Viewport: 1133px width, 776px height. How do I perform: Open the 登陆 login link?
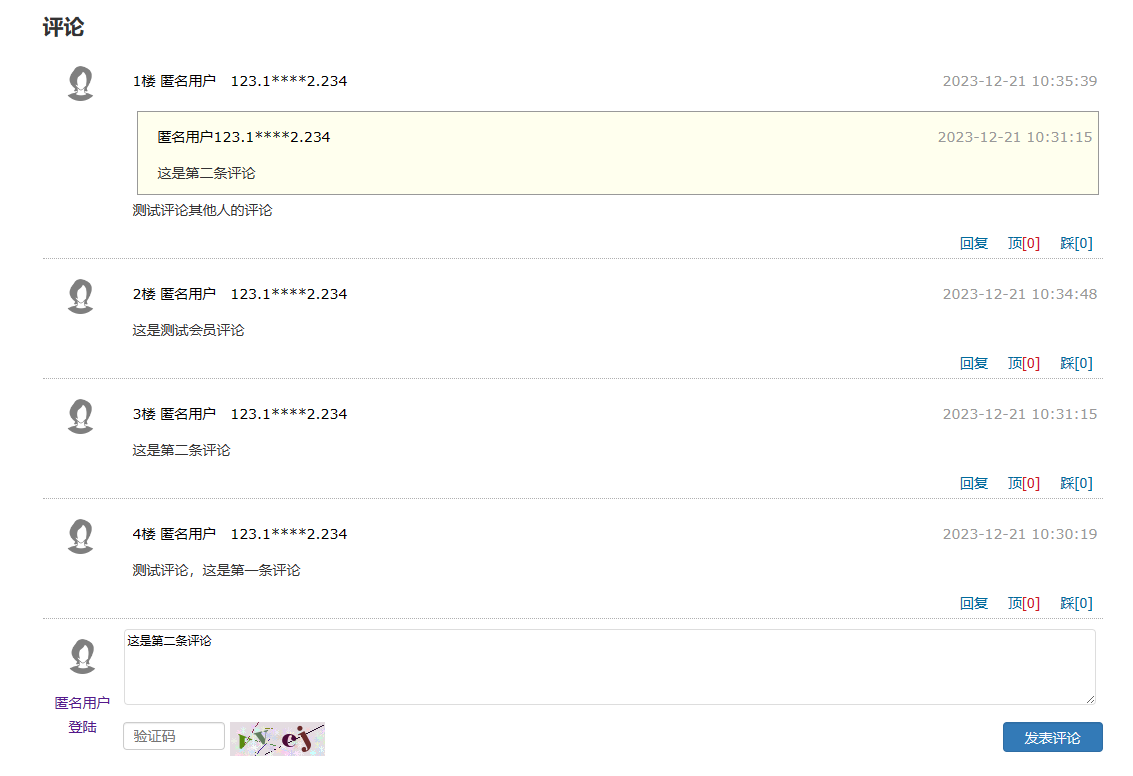coord(82,727)
